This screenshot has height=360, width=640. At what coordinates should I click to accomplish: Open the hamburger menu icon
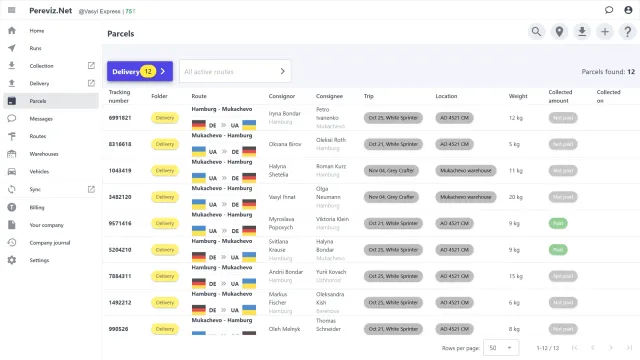tap(11, 10)
